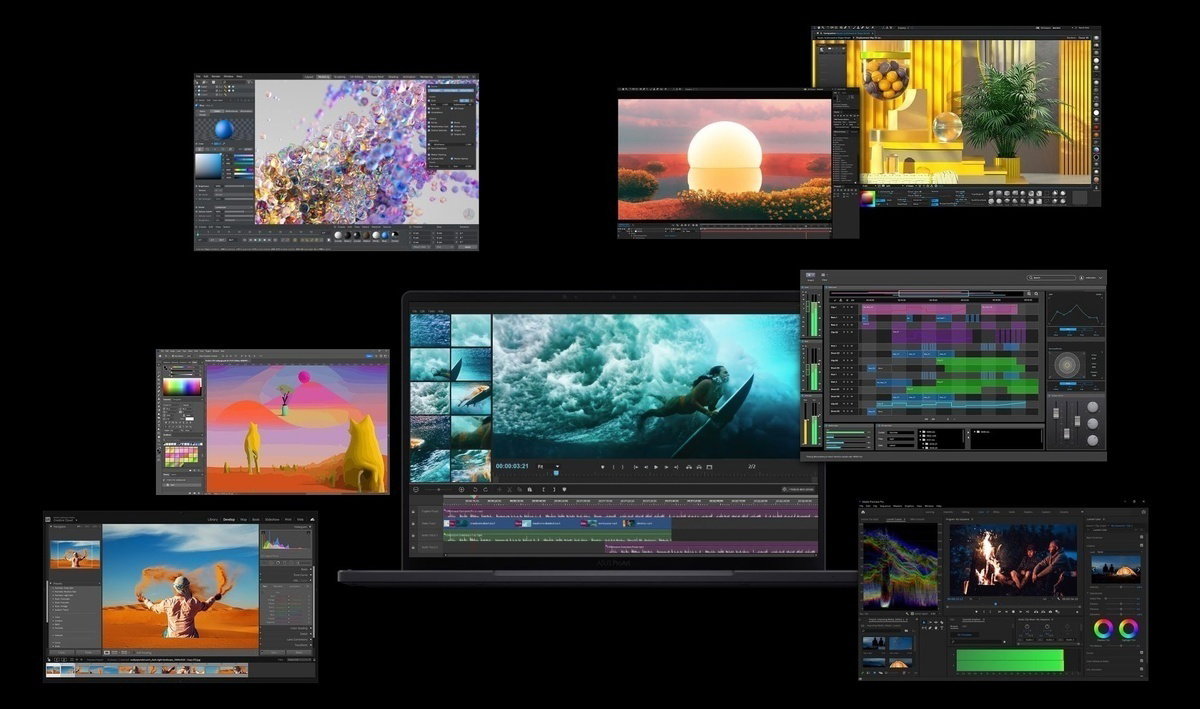Open the Book module in Lightroom
The image size is (1200, 709).
point(256,520)
